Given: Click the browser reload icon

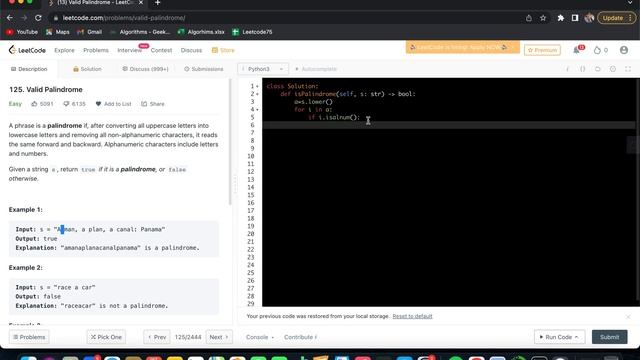Looking at the screenshot, I should click(38, 18).
